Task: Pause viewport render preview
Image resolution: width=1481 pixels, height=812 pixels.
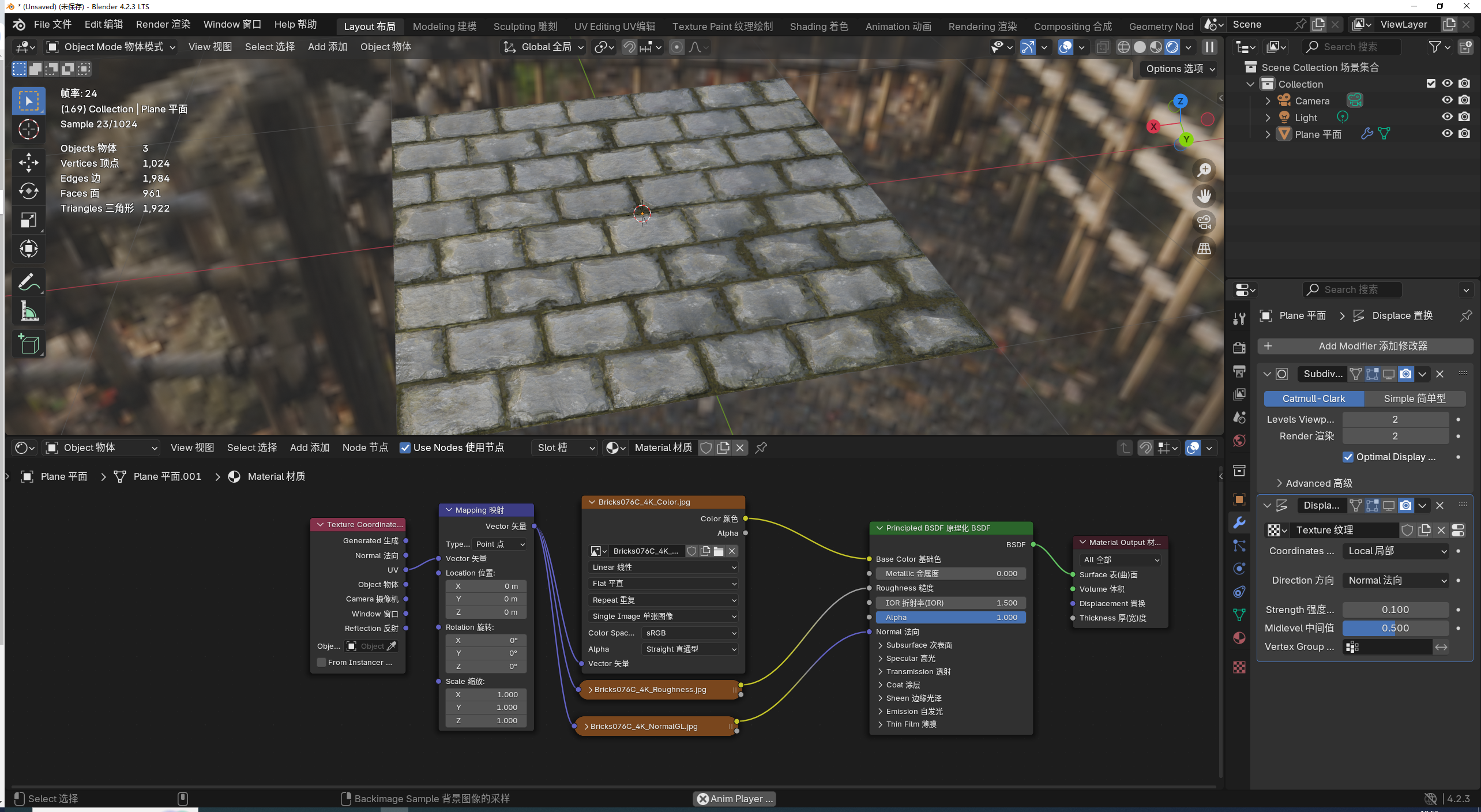Action: pos(1209,47)
